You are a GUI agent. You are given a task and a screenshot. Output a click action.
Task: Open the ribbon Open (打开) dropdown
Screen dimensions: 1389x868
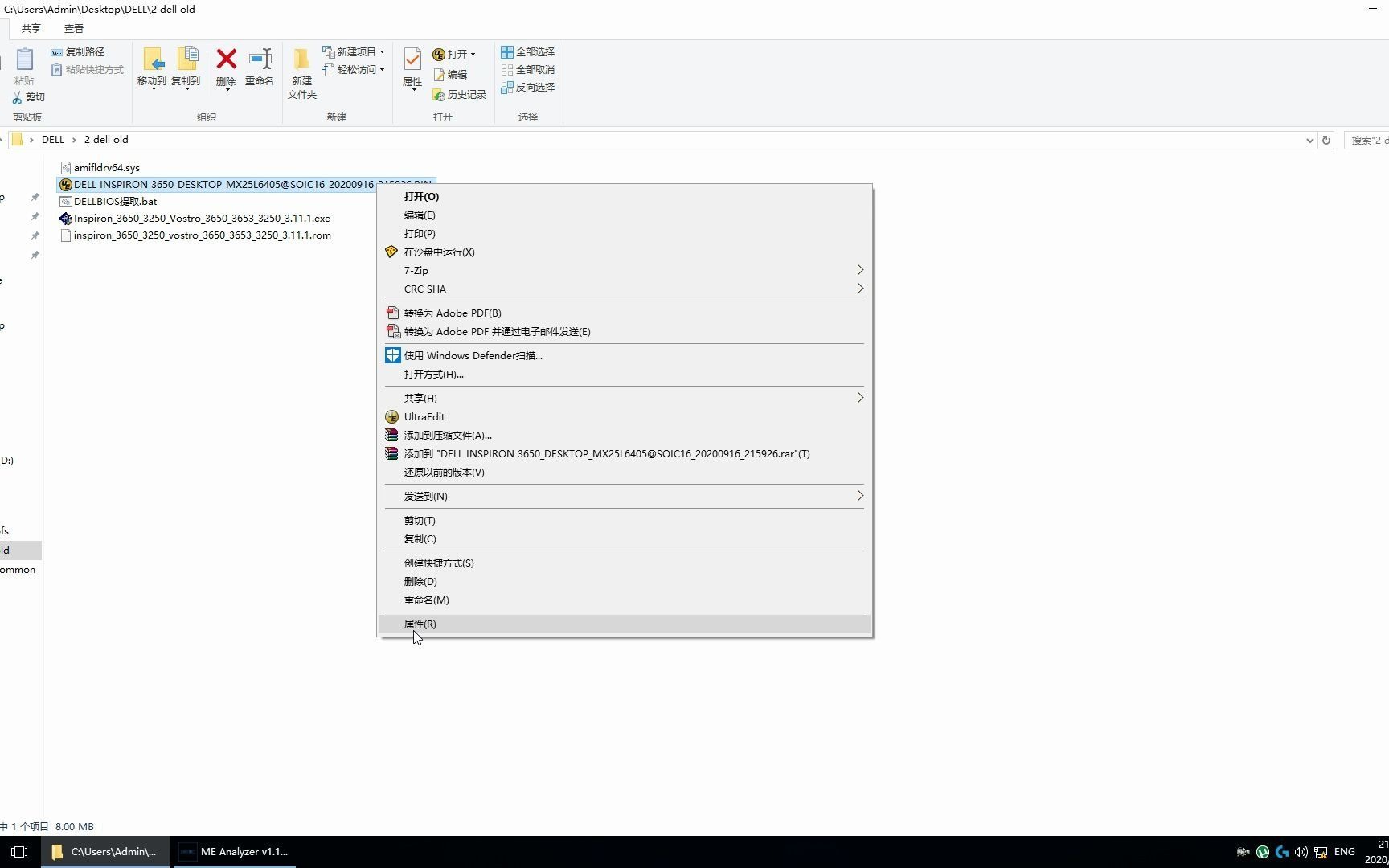454,55
